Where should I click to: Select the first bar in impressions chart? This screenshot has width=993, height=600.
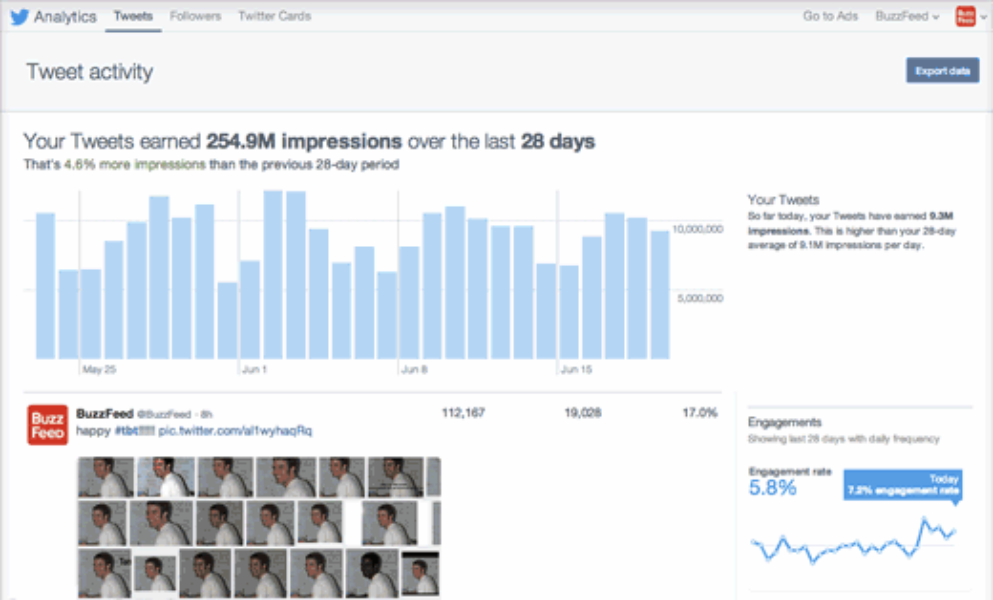[45, 286]
